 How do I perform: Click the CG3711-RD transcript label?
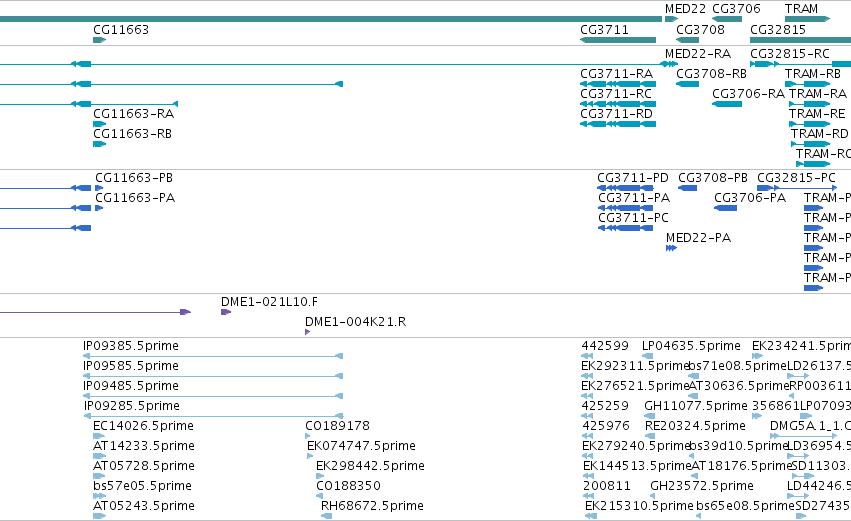(617, 114)
